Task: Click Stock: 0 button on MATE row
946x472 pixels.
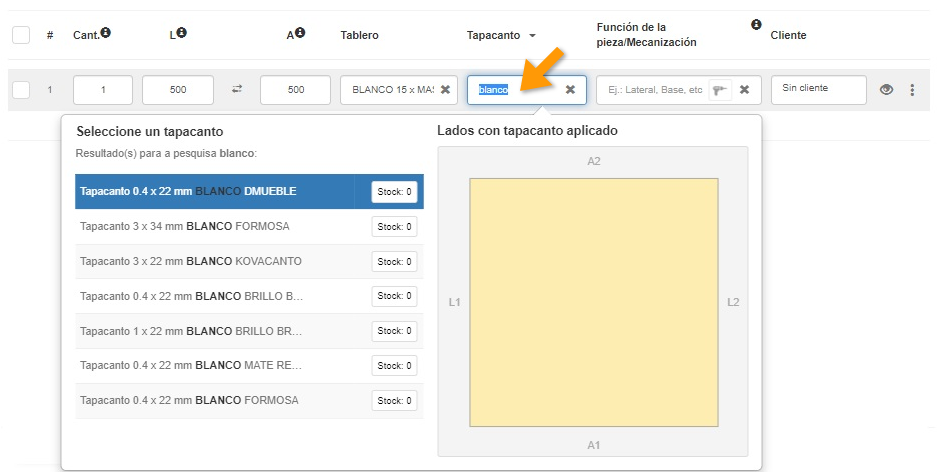Action: [x=395, y=366]
